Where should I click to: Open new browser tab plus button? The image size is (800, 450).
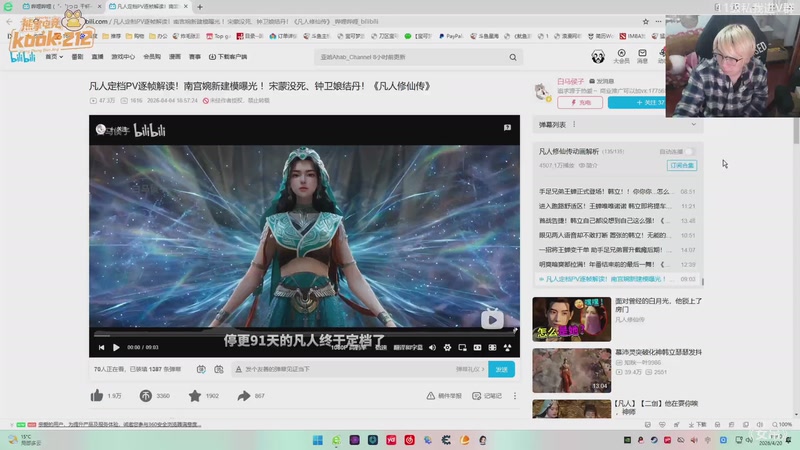pos(199,7)
